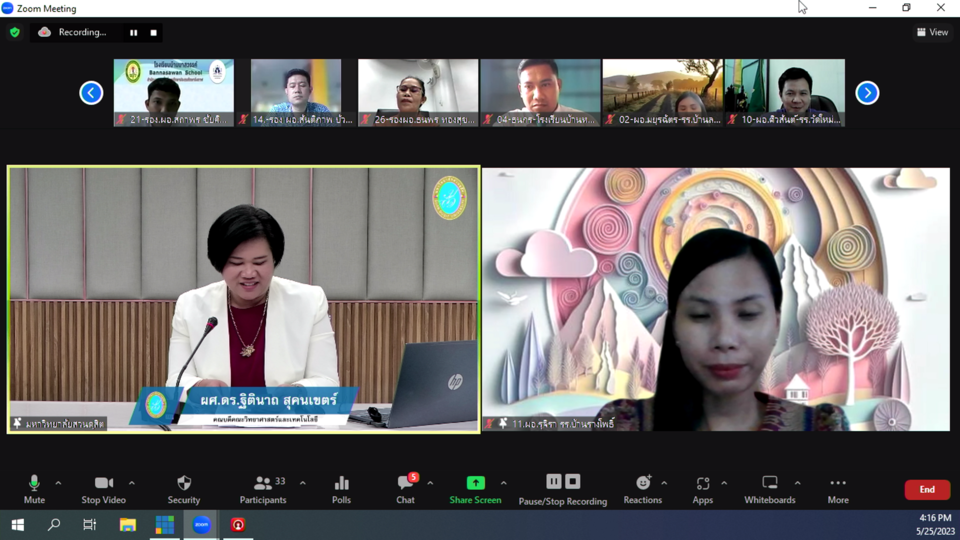Select the Bannasawan School participant thumbnail
Image resolution: width=960 pixels, height=540 pixels.
click(173, 91)
